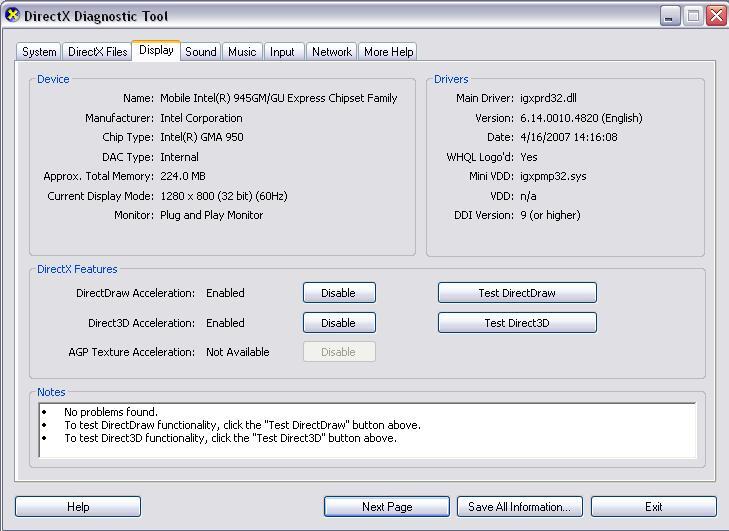Click DDI Version '9 (or higher)'
The height and width of the screenshot is (531, 729).
(x=550, y=215)
